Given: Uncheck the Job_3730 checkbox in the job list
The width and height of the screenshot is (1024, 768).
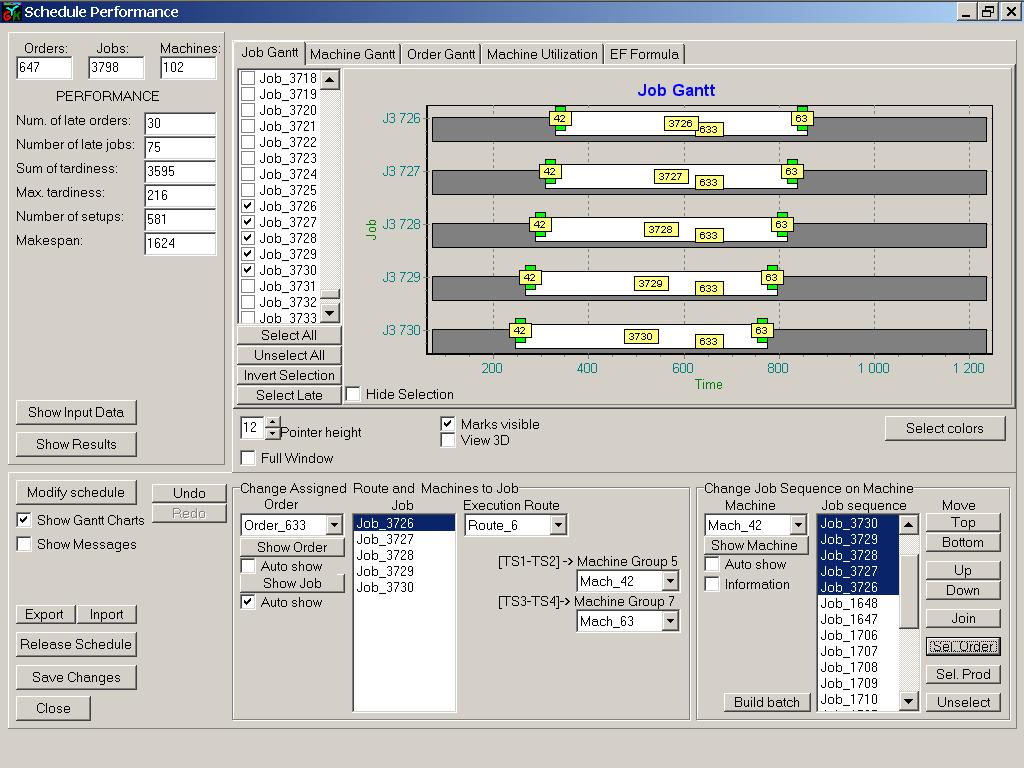Looking at the screenshot, I should [x=248, y=270].
